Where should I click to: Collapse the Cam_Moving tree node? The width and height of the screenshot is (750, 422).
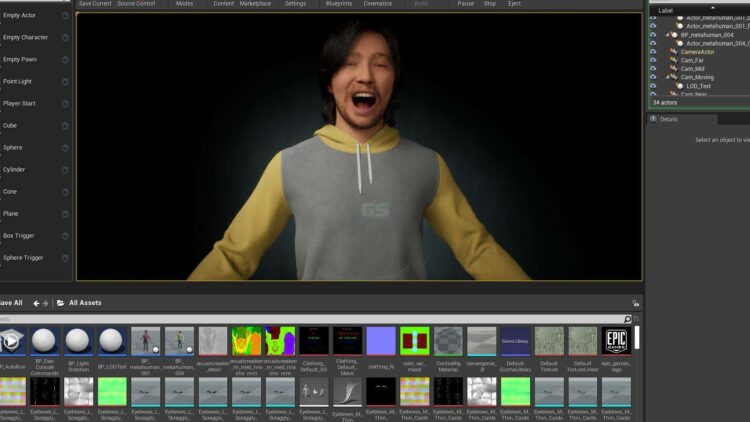point(667,77)
